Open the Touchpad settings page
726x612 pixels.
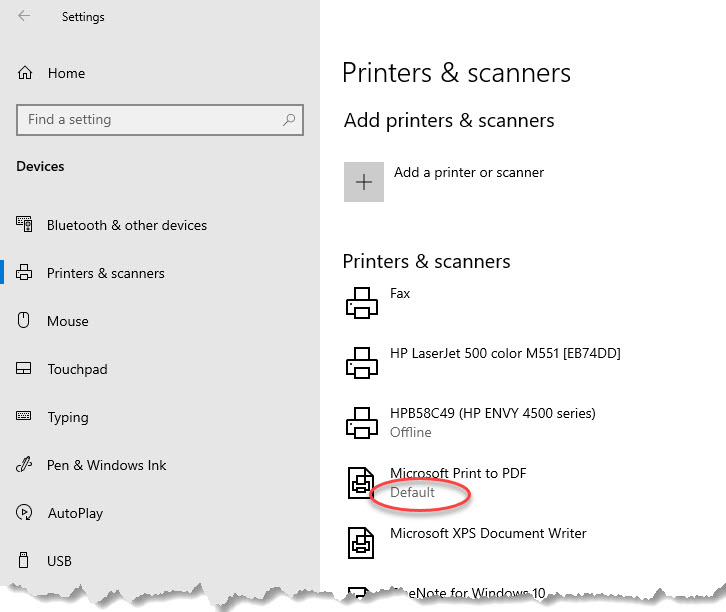[77, 369]
